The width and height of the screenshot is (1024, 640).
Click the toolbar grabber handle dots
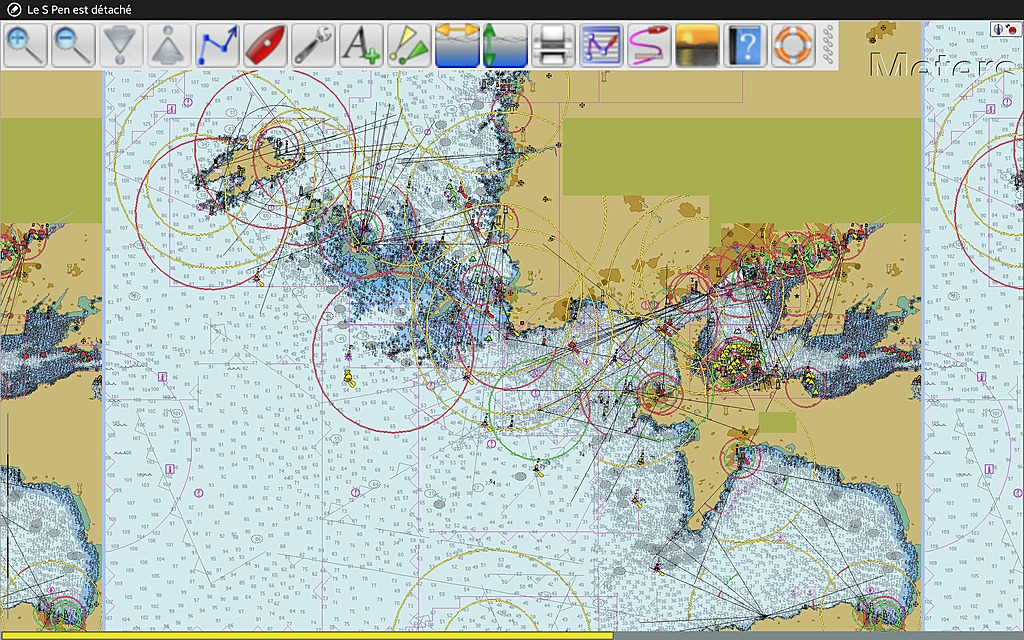(x=828, y=45)
